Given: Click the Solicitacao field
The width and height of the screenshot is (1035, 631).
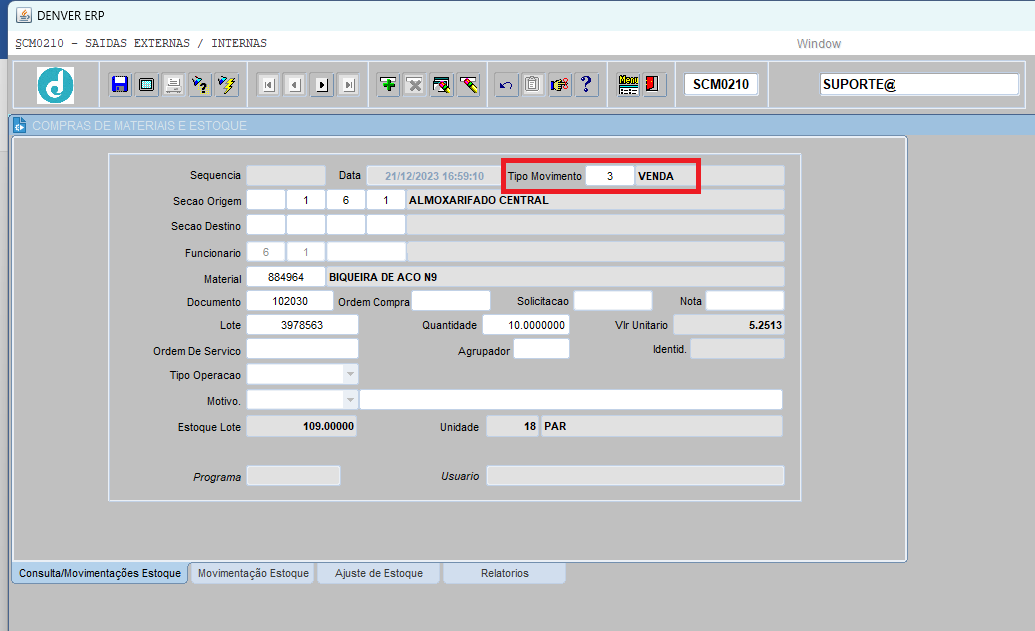Looking at the screenshot, I should pyautogui.click(x=613, y=300).
